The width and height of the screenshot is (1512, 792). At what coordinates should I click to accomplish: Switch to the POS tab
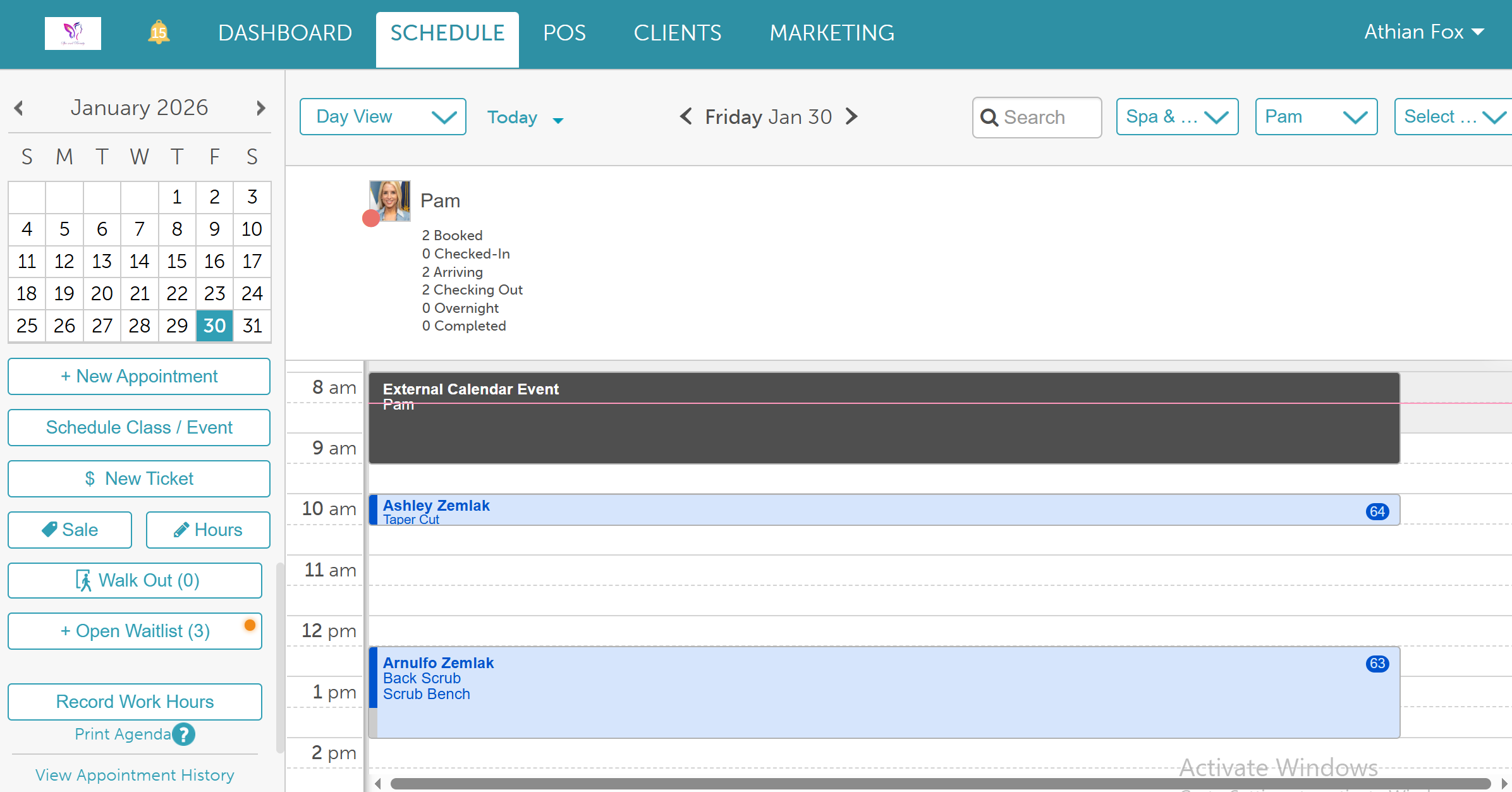[x=564, y=33]
